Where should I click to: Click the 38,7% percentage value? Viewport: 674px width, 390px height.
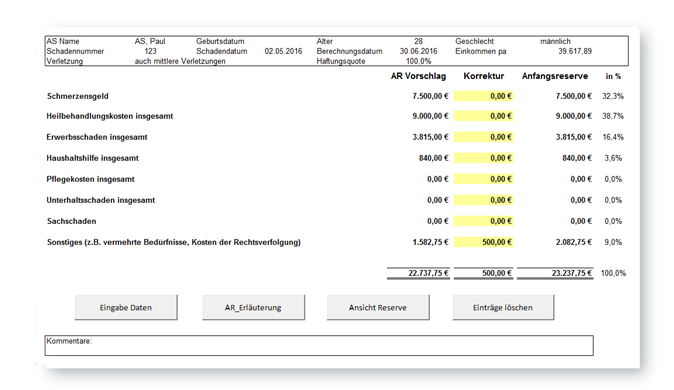(x=613, y=116)
